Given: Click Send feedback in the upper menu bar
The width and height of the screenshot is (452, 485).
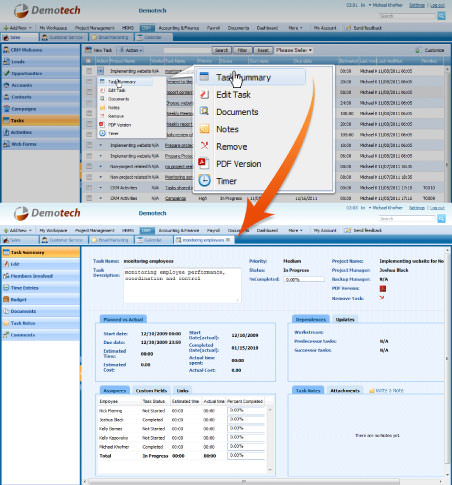Looking at the screenshot, I should tap(364, 28).
